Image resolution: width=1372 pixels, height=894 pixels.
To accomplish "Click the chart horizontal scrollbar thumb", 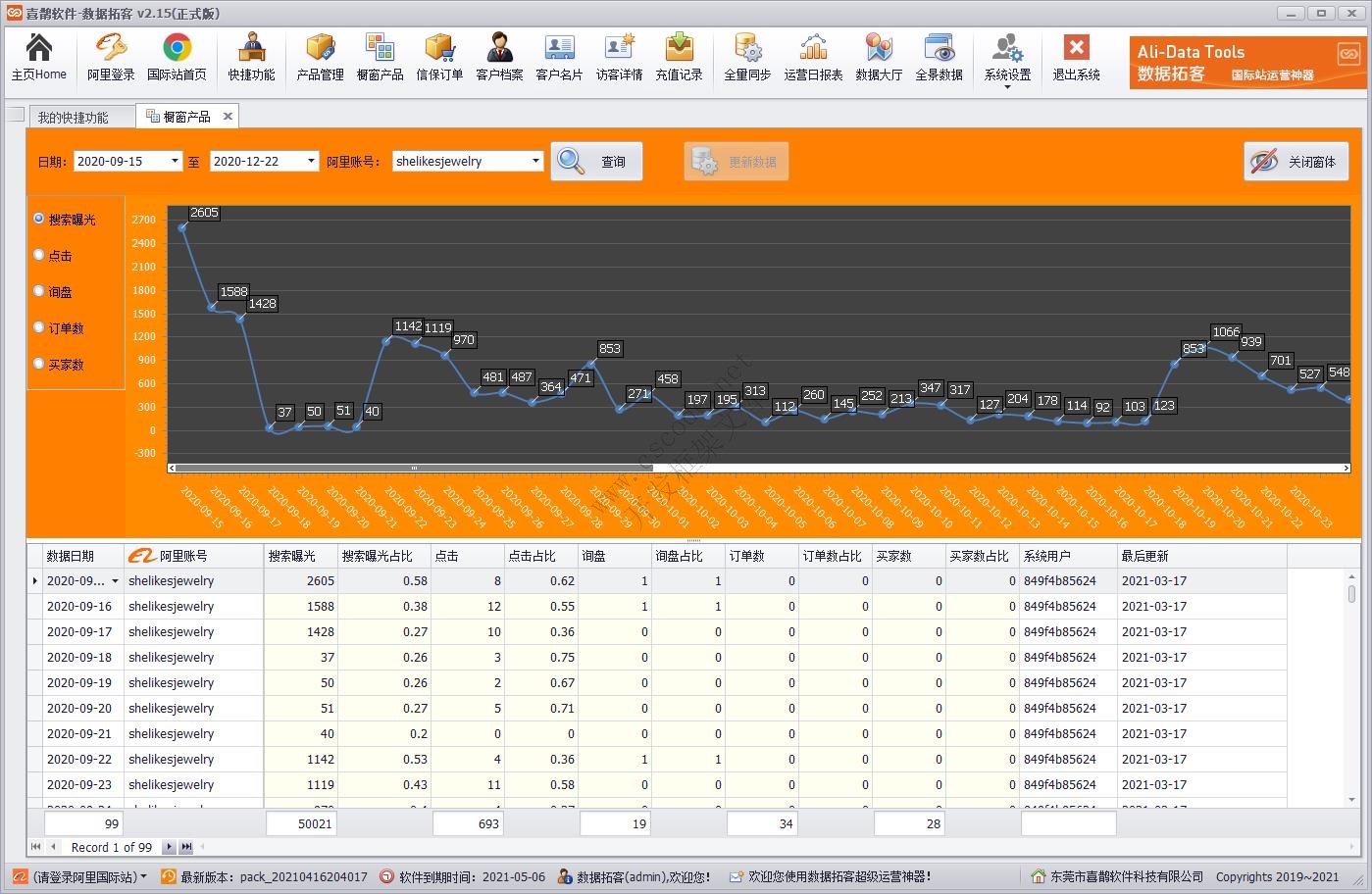I will [x=414, y=468].
